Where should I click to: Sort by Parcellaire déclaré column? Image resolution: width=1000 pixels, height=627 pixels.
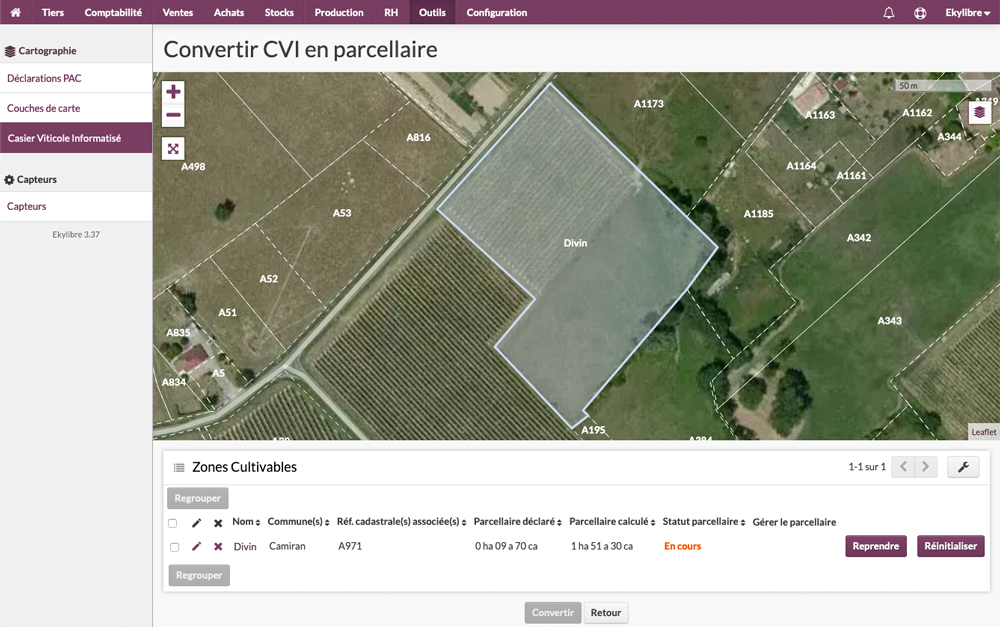[x=517, y=522]
